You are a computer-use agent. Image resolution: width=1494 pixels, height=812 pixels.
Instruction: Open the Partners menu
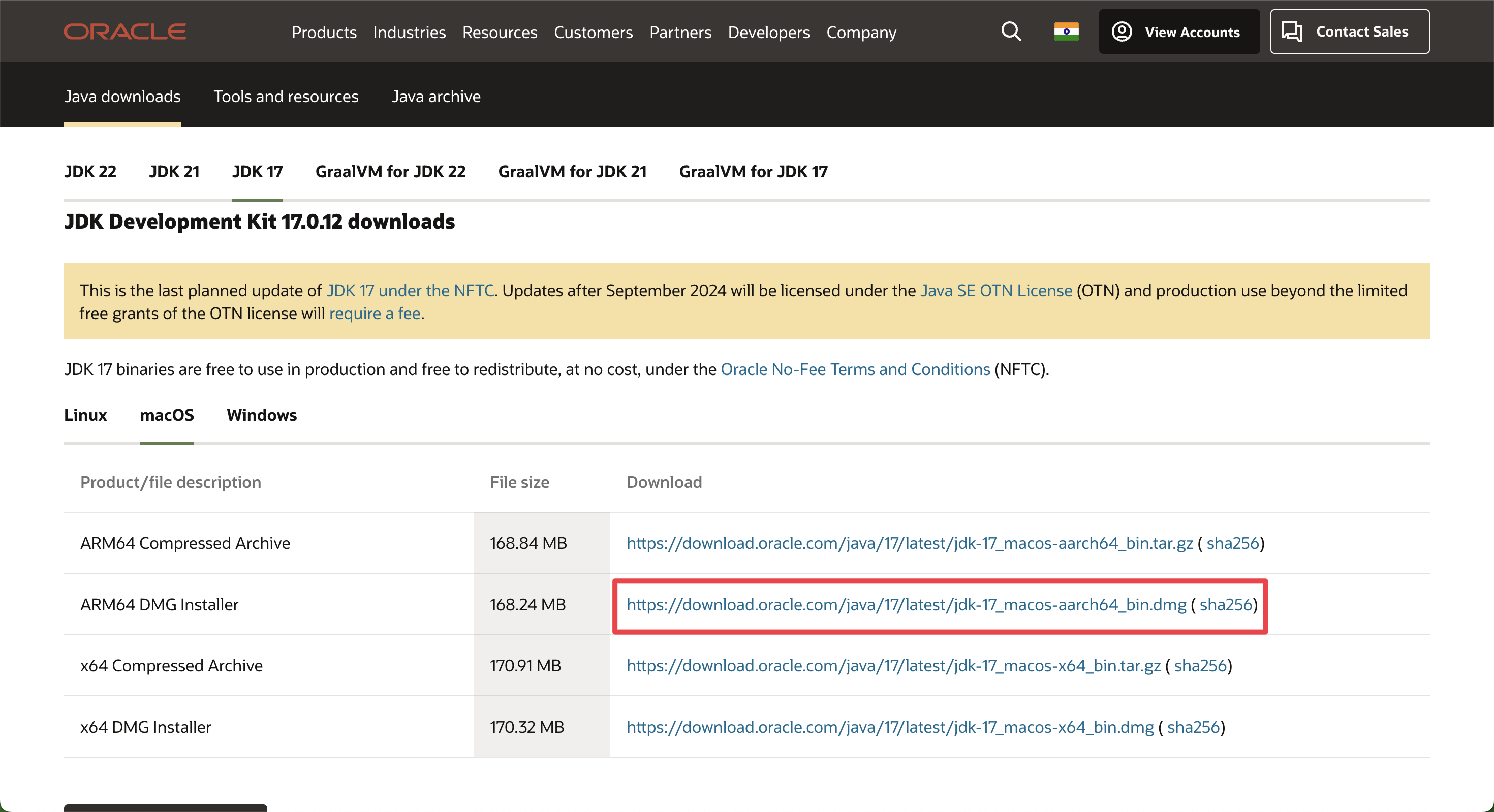click(680, 33)
